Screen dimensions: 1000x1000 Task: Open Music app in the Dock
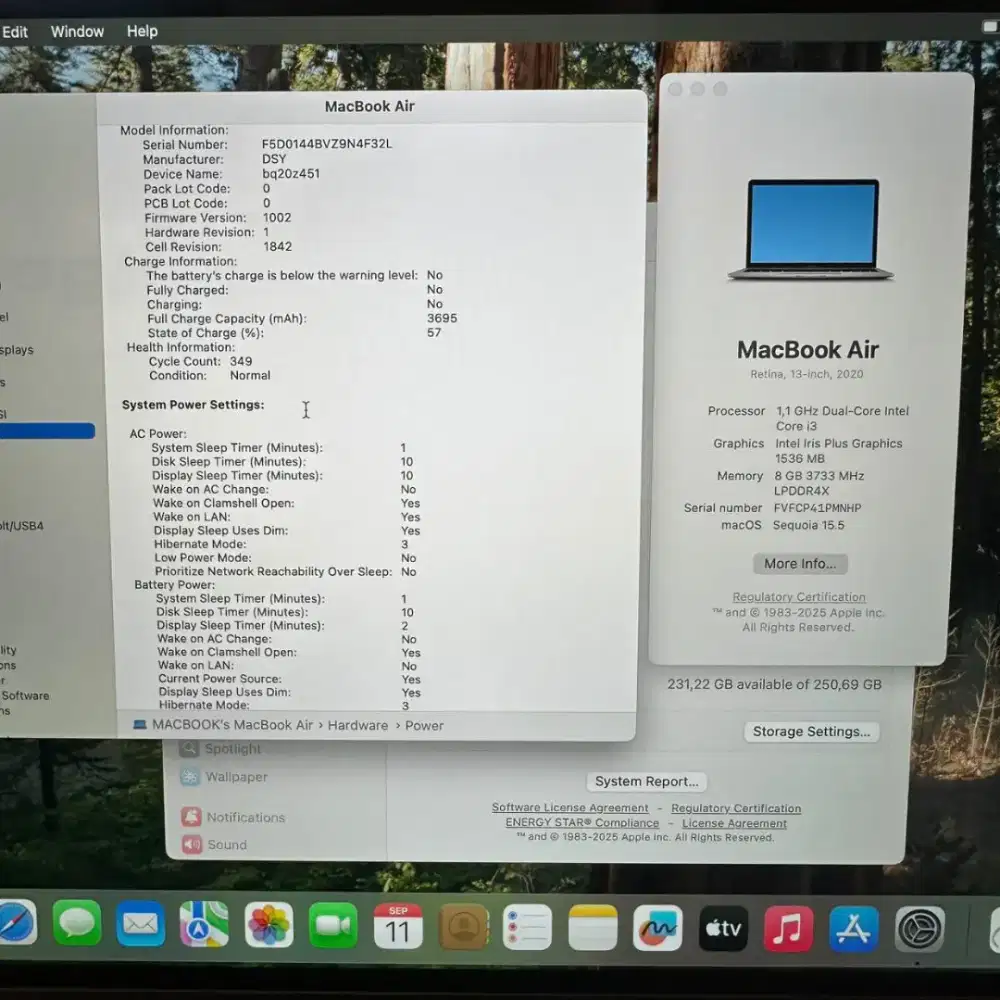tap(788, 929)
